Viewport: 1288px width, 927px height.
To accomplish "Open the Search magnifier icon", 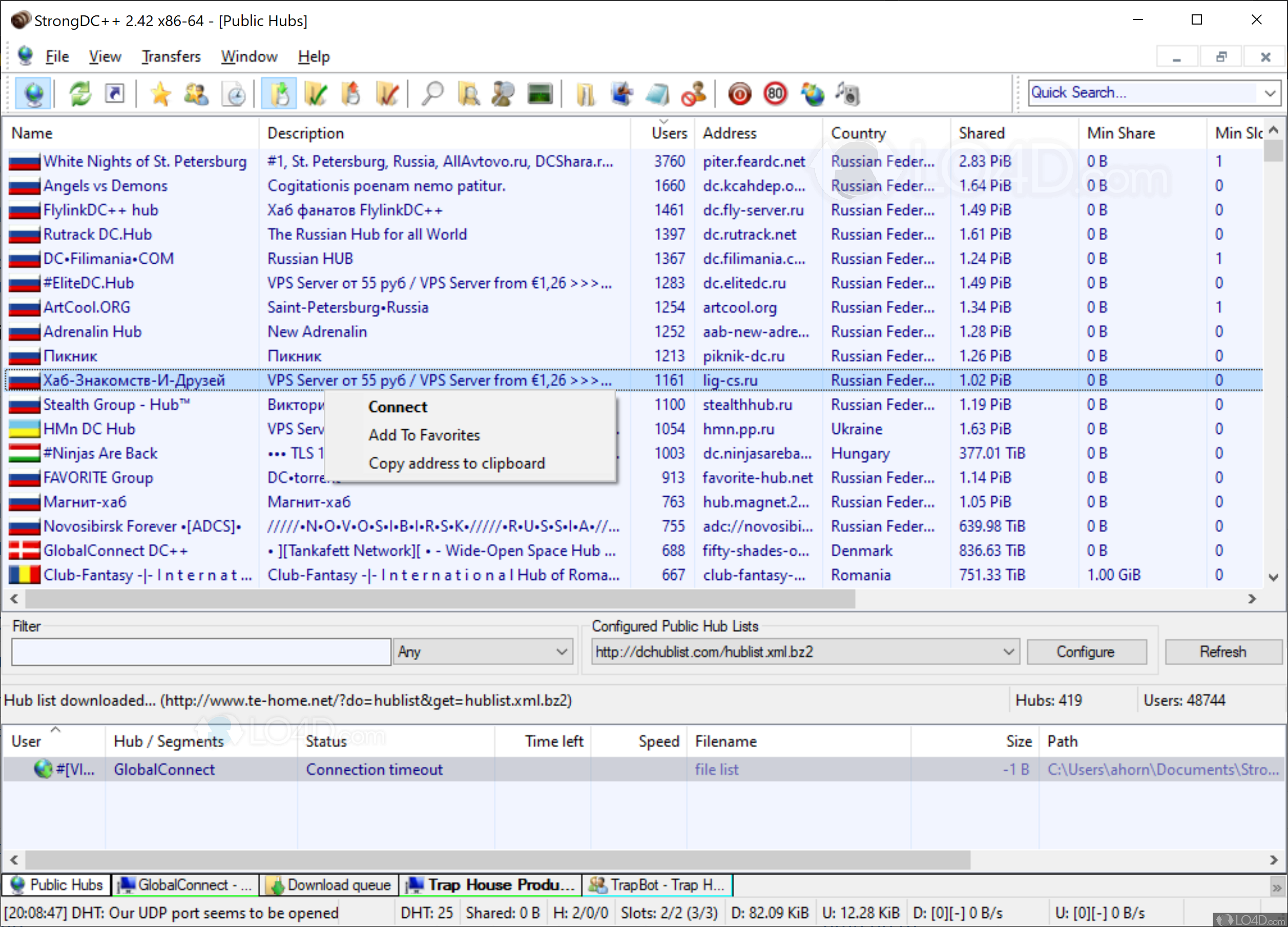I will 433,94.
